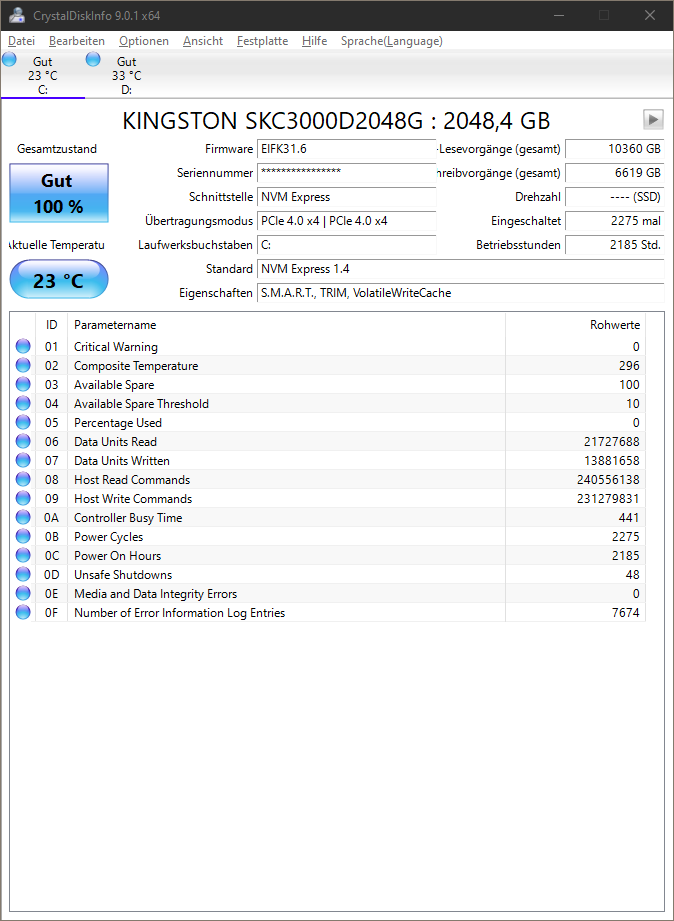Click the next-disk arrow button
This screenshot has height=921, width=674.
pyautogui.click(x=653, y=119)
